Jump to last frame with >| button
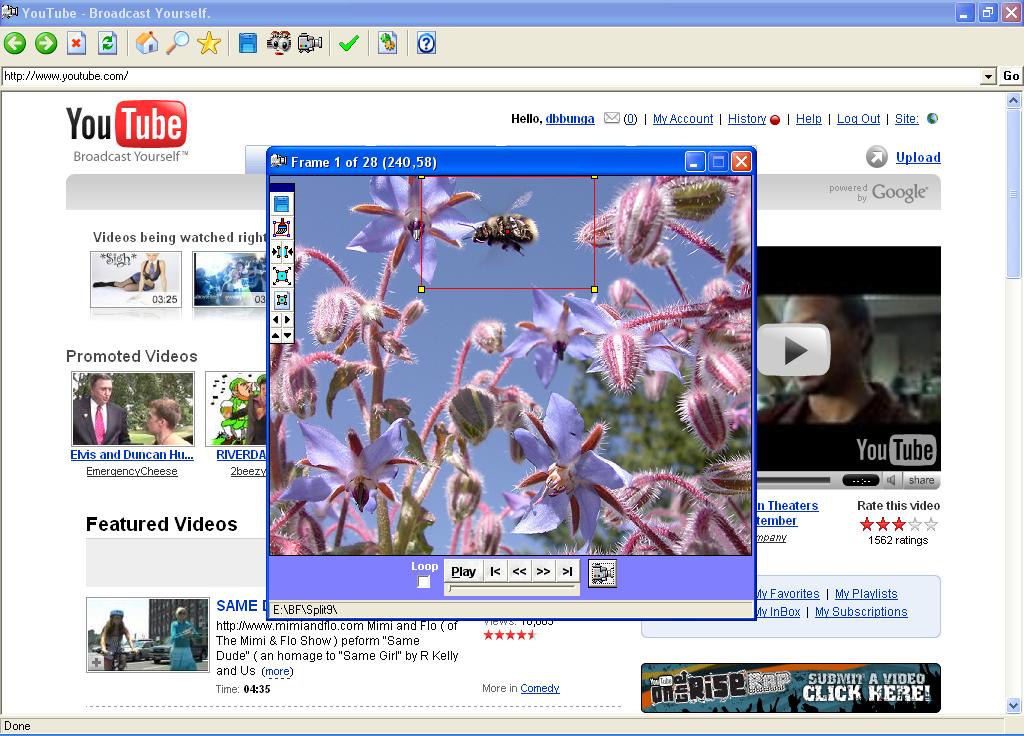1024x736 pixels. pyautogui.click(x=567, y=571)
